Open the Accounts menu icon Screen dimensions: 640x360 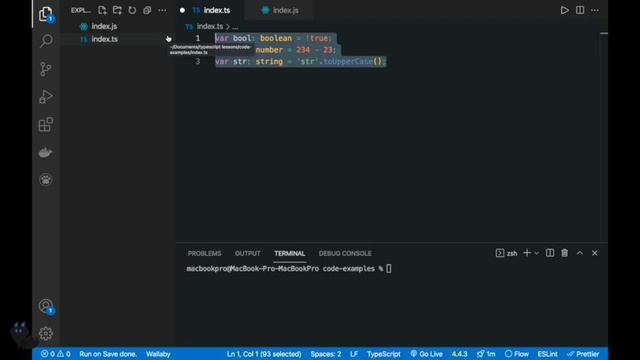(x=46, y=306)
